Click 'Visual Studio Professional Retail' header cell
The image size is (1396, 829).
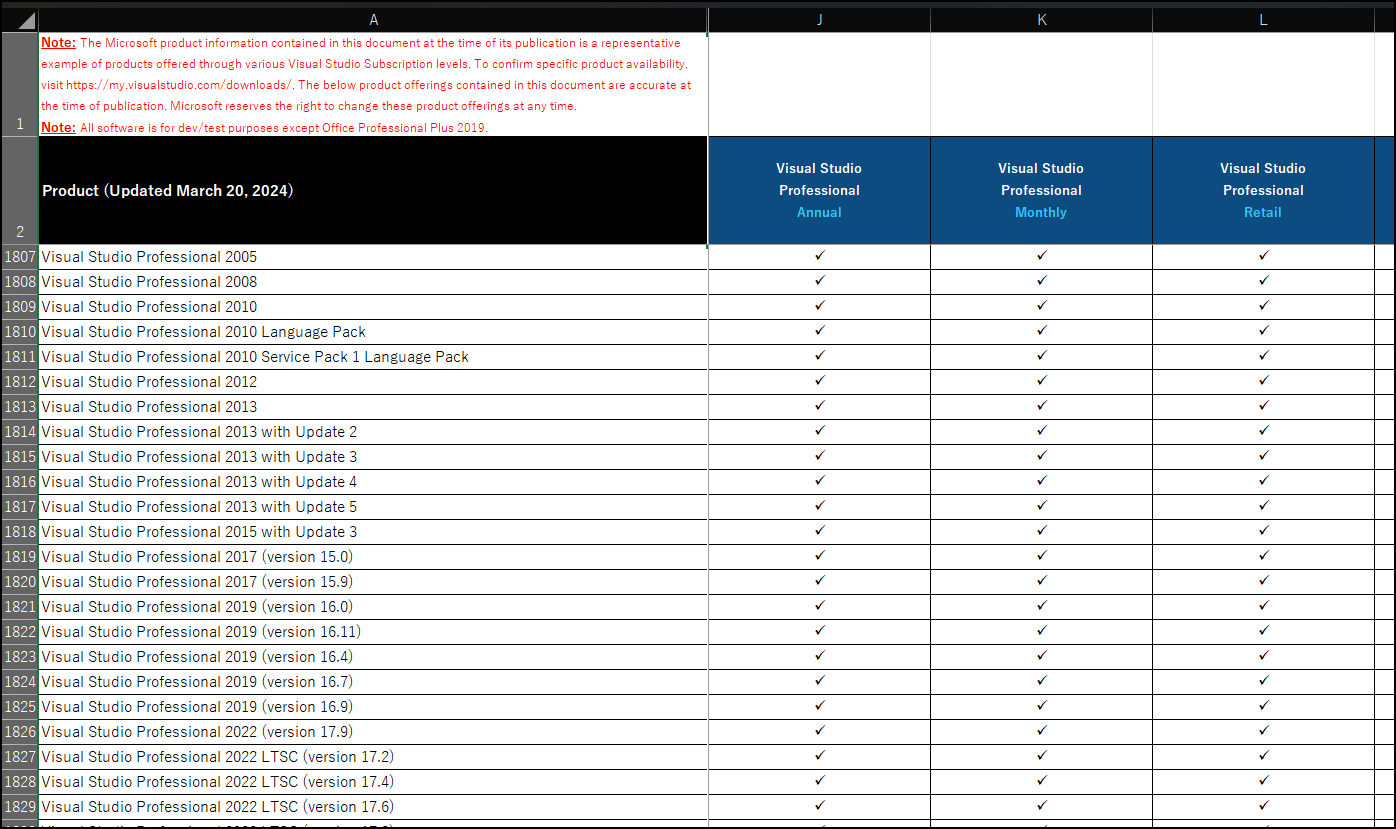click(1263, 190)
